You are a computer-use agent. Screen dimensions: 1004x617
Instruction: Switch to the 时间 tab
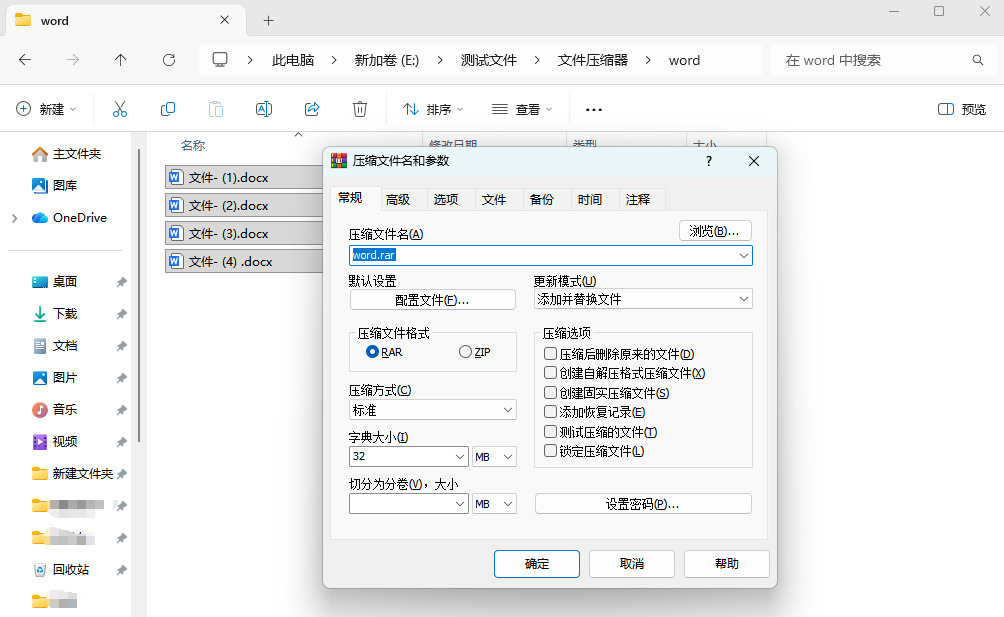[x=590, y=200]
